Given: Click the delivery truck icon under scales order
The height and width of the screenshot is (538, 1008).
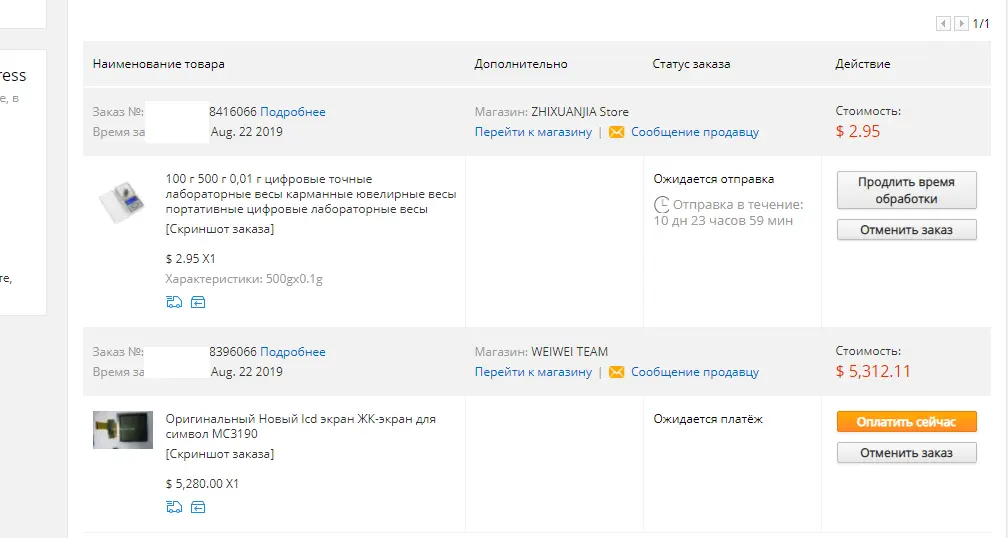Looking at the screenshot, I should click(x=174, y=302).
